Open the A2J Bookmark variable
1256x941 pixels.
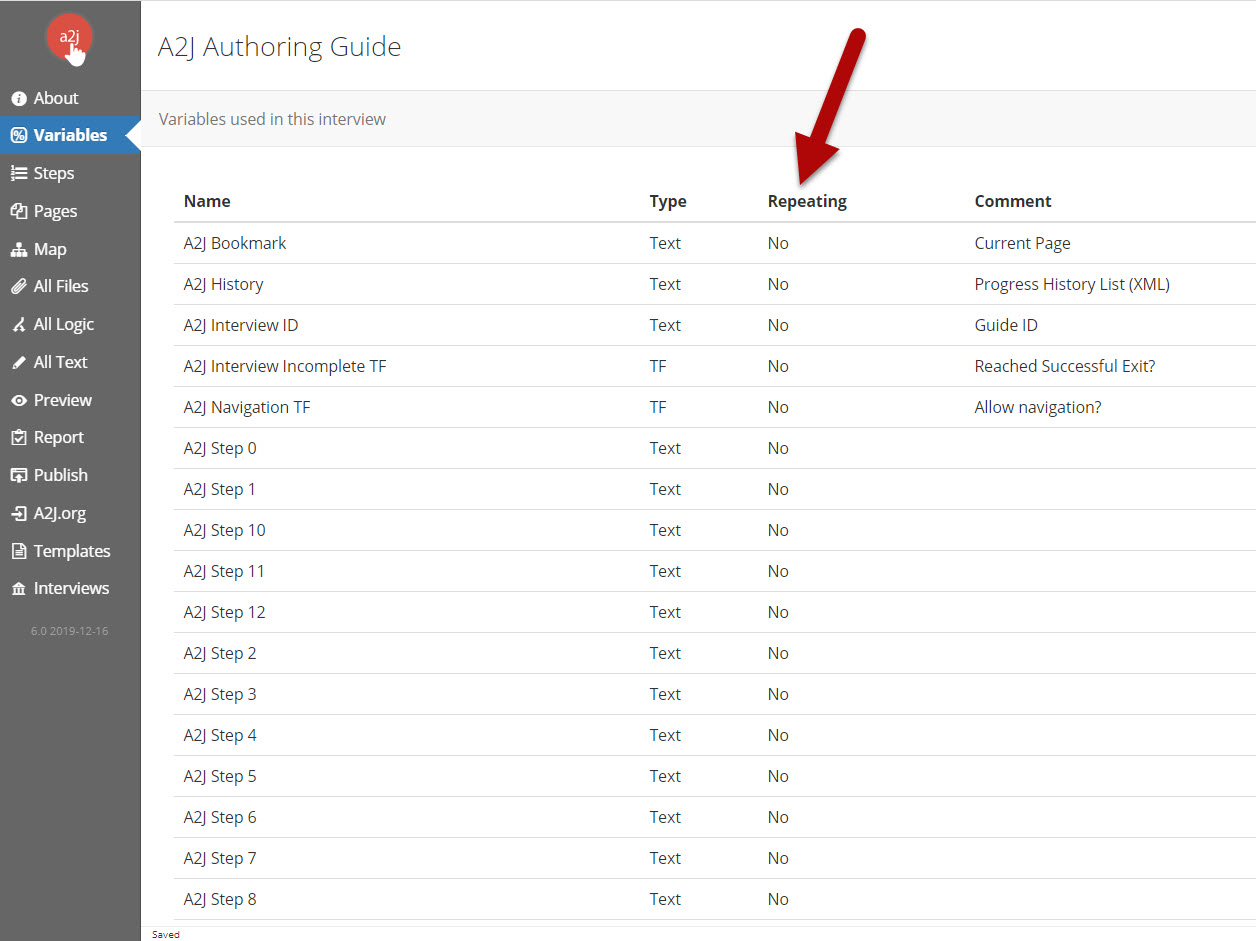pos(234,243)
